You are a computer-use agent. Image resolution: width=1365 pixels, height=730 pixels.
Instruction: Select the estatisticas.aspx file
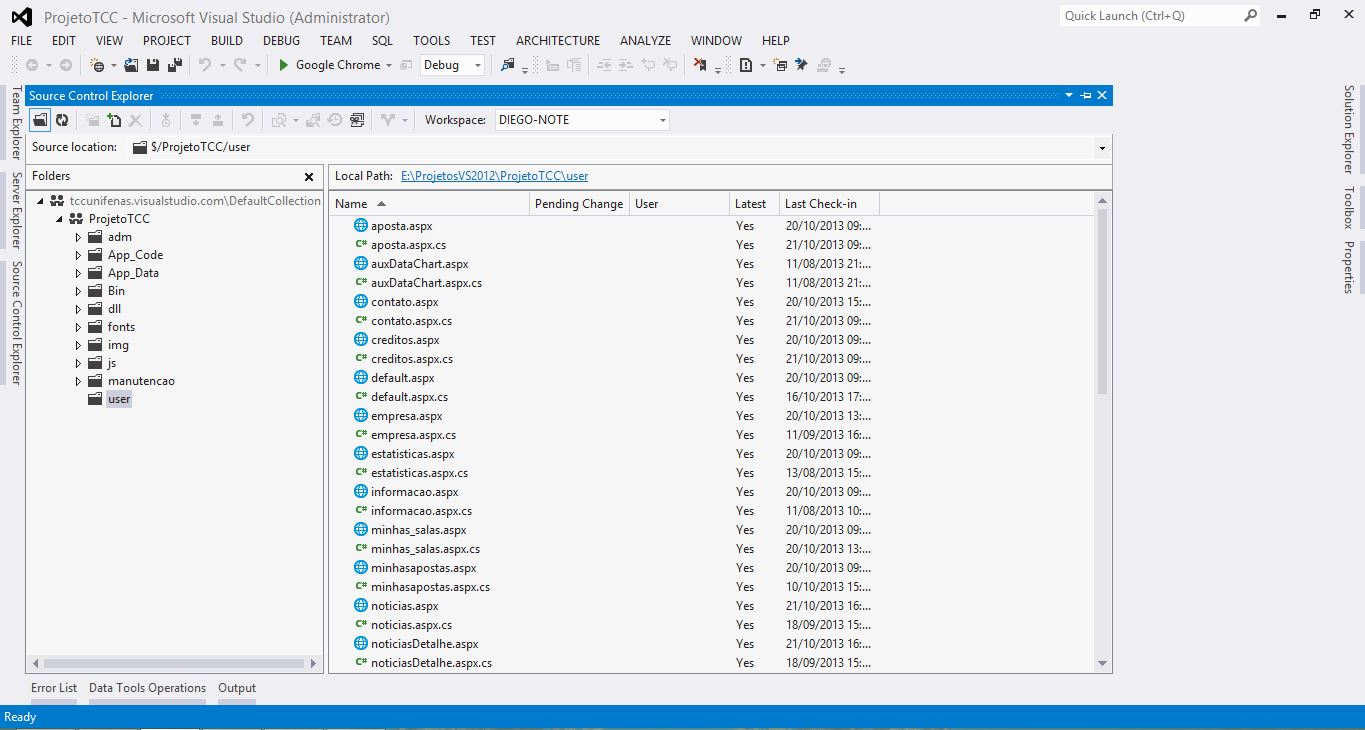[412, 454]
